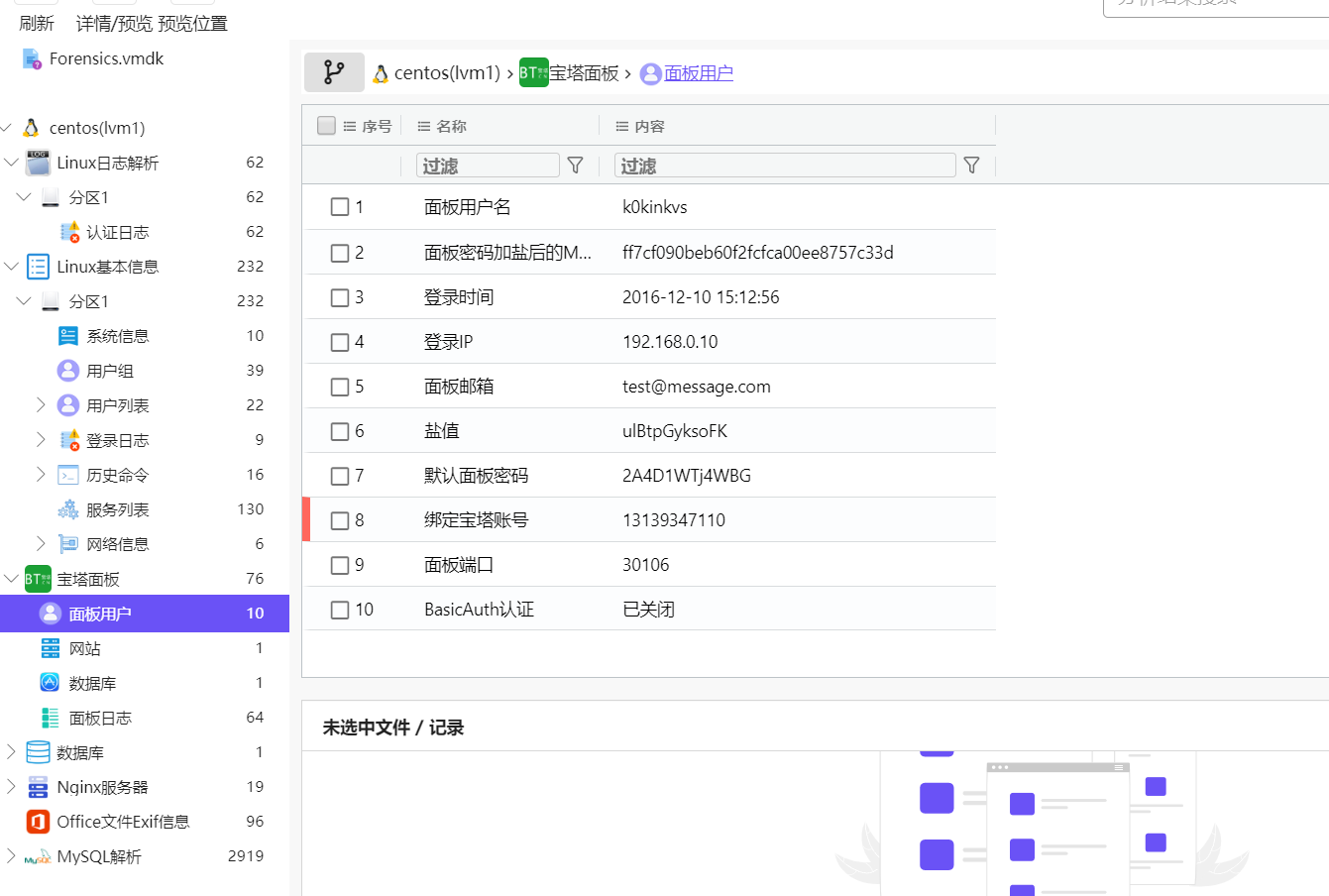Expand the 用户列表 tree node

pyautogui.click(x=41, y=404)
